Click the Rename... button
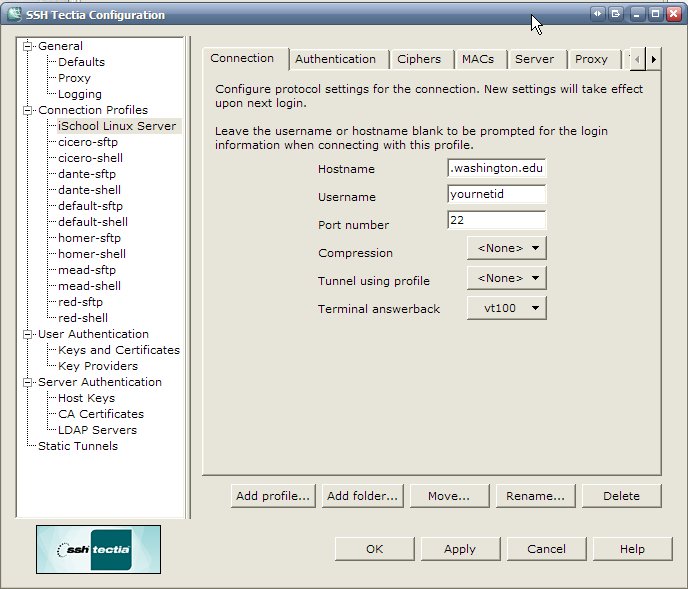 [x=535, y=496]
